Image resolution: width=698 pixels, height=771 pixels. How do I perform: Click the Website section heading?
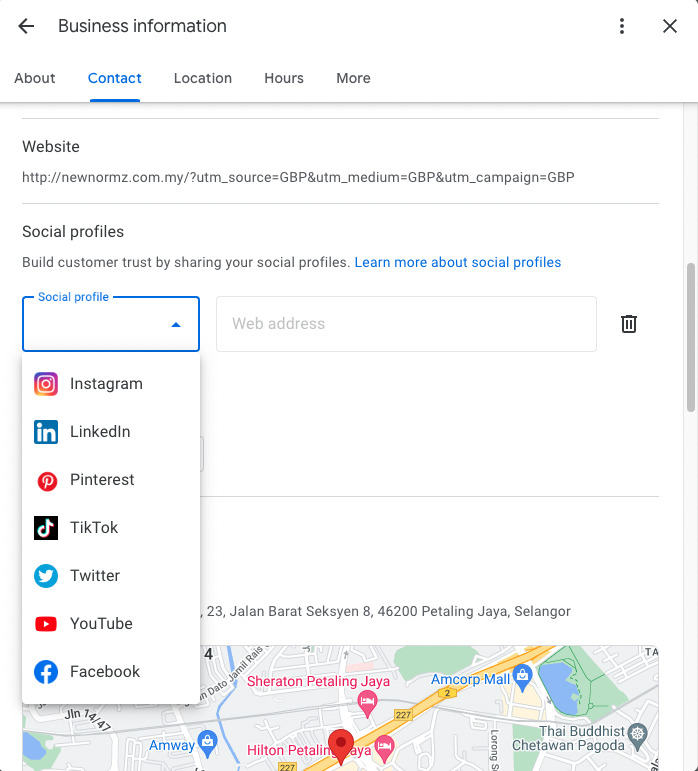pos(51,147)
